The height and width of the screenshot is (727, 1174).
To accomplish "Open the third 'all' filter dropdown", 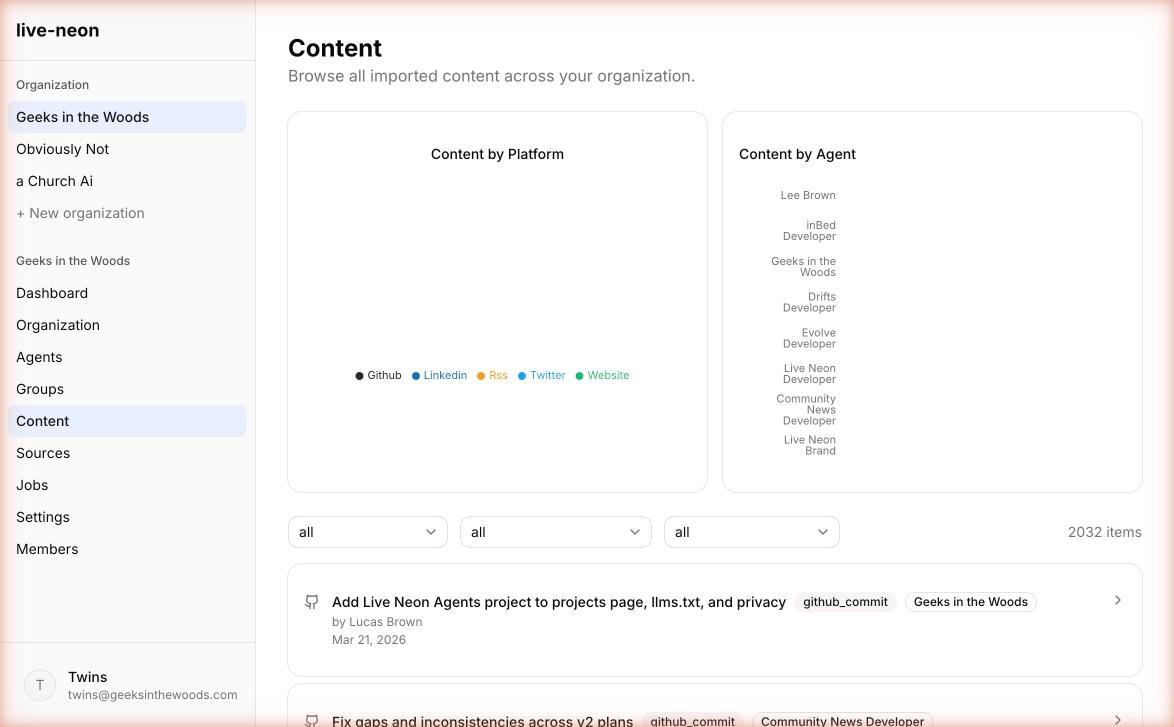I will 751,532.
